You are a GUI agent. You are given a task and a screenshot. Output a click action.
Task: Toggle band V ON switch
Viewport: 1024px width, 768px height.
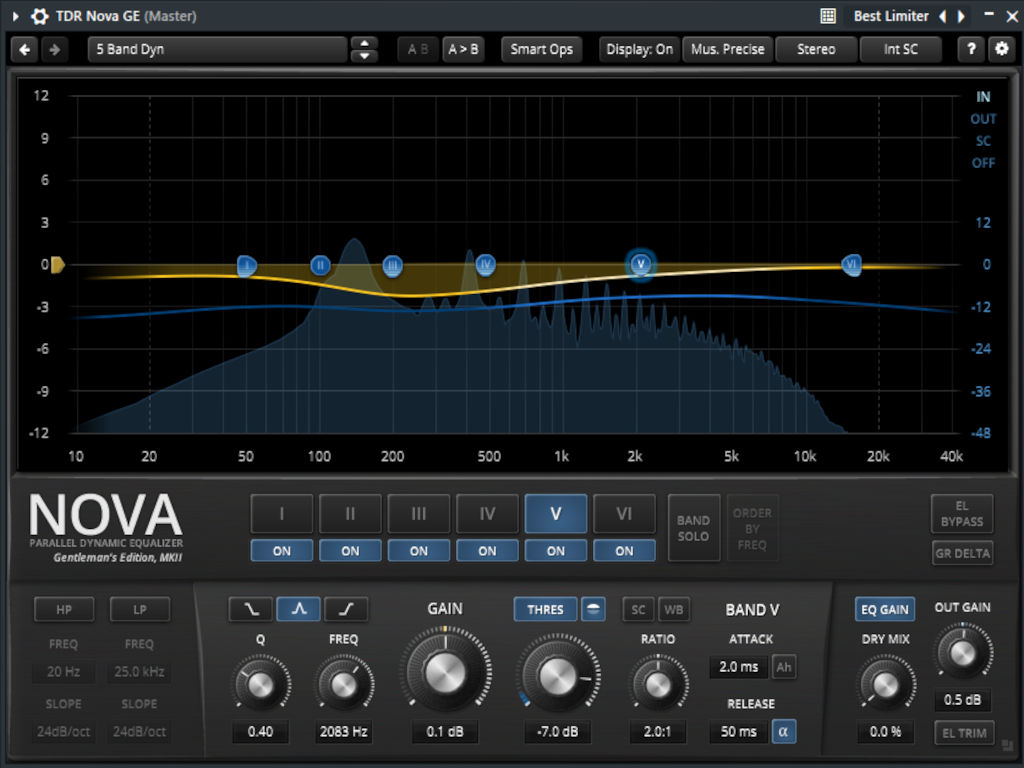tap(556, 551)
